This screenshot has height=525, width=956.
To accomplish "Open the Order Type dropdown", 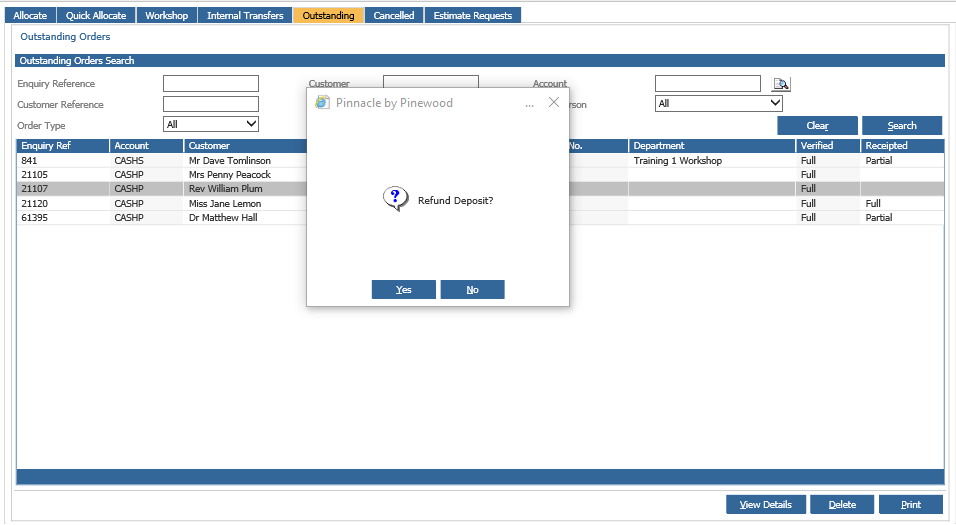I will tap(211, 124).
